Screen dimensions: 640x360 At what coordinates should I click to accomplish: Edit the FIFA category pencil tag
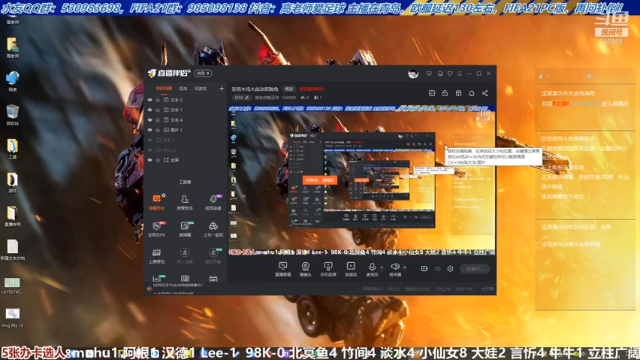(241, 98)
